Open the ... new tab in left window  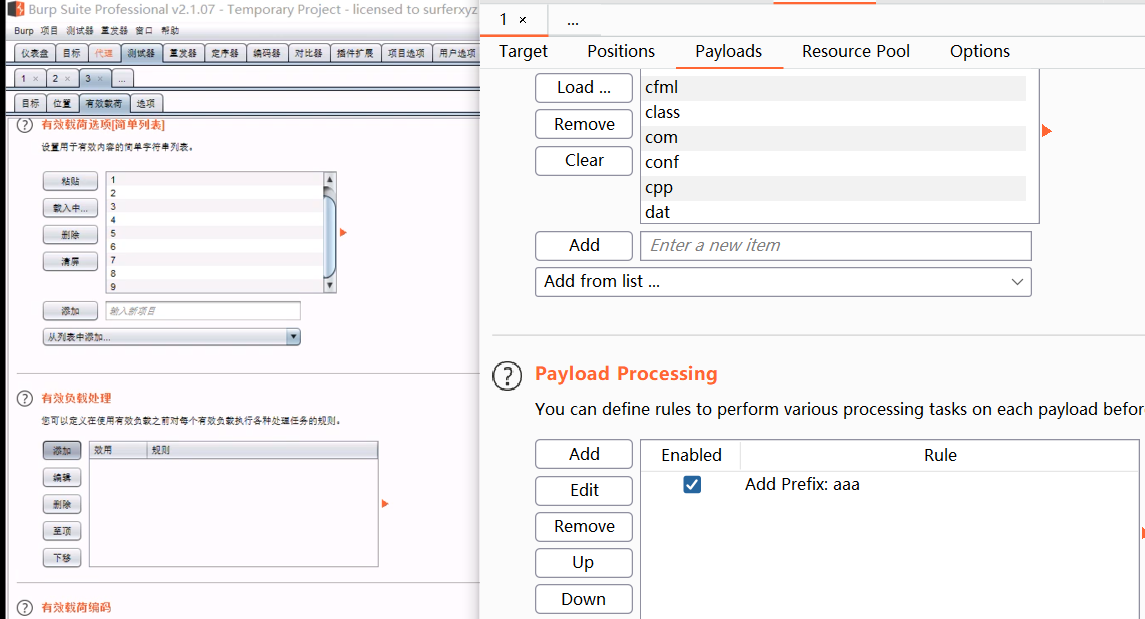pyautogui.click(x=123, y=78)
